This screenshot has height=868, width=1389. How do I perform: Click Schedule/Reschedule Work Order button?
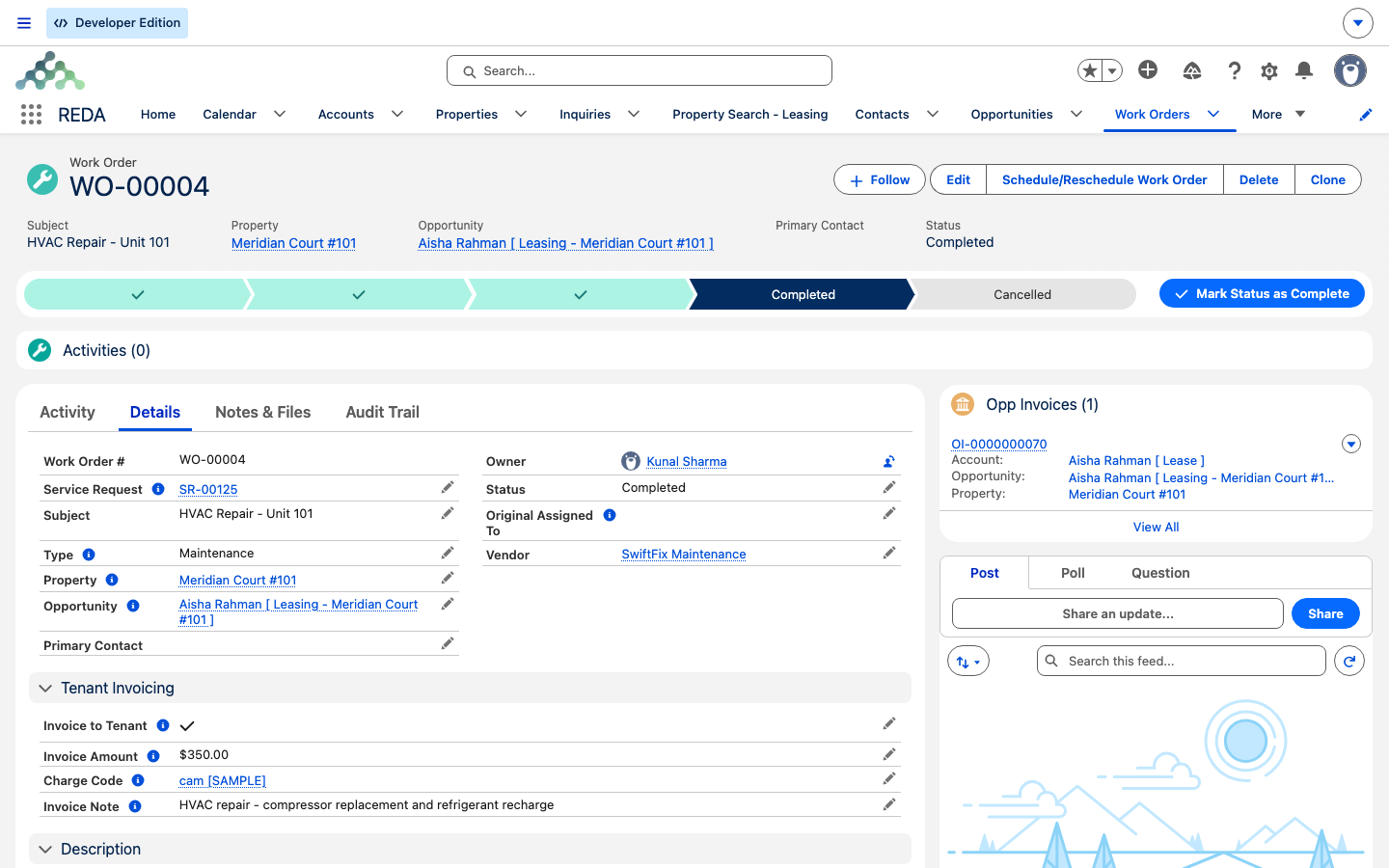1104,180
